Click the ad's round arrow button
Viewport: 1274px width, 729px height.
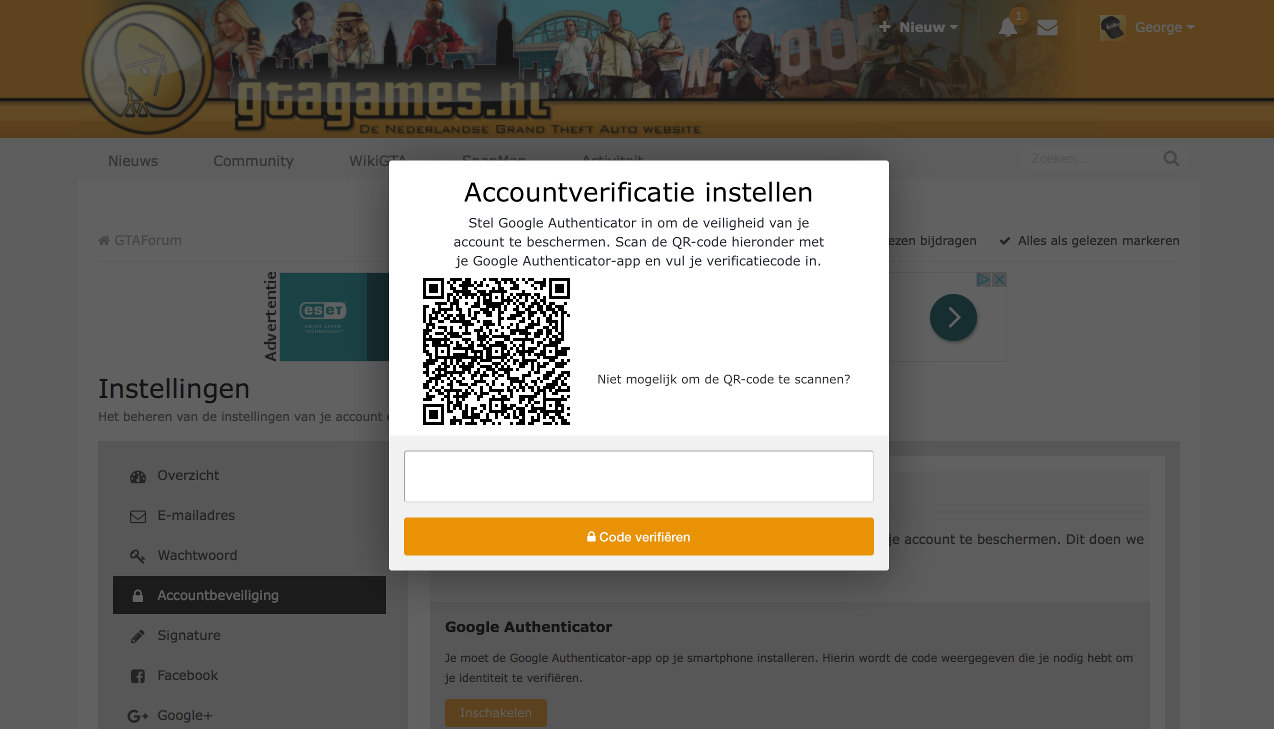[953, 318]
